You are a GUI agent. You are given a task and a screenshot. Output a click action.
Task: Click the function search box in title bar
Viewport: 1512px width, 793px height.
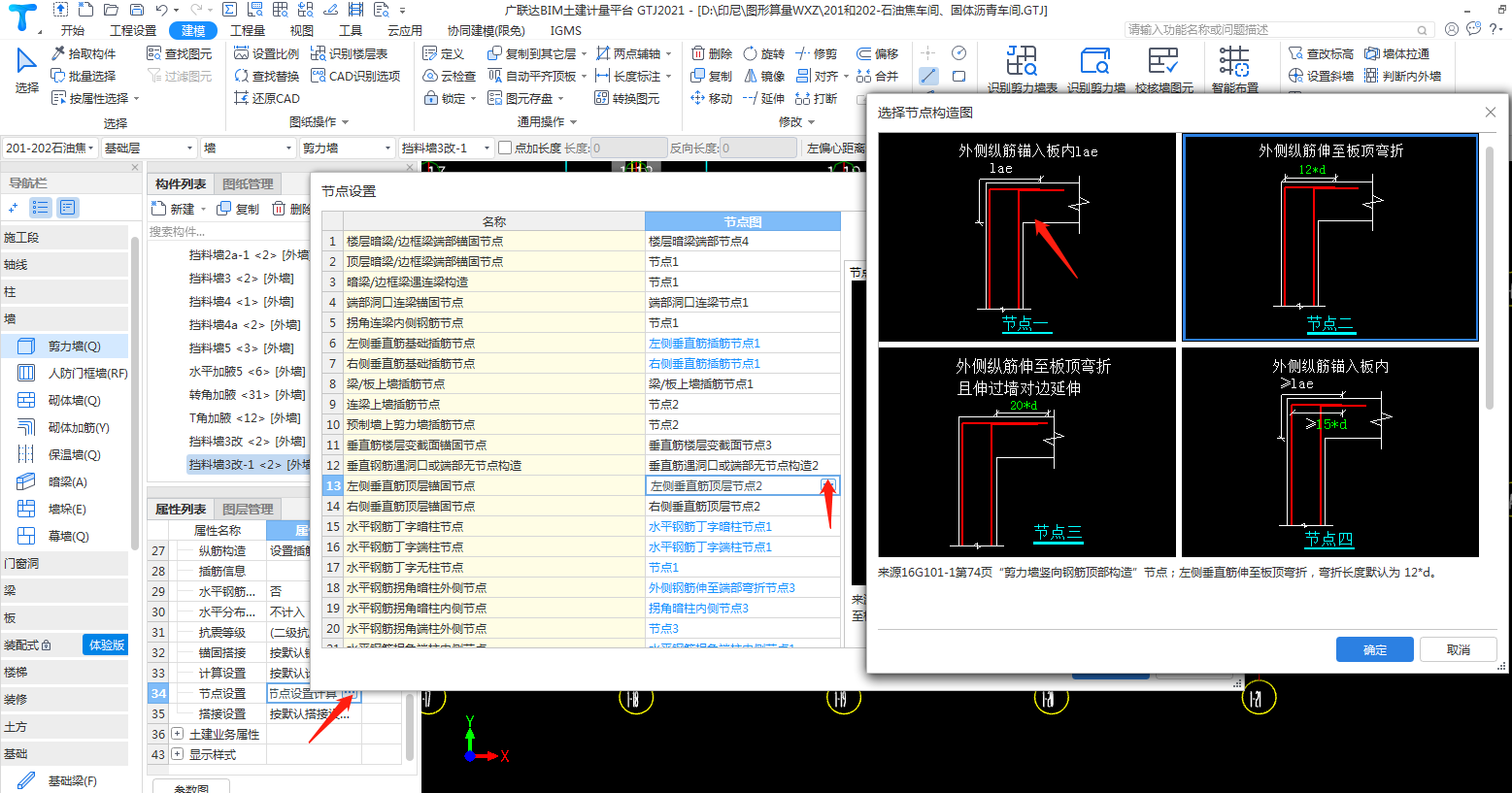pos(1278,30)
